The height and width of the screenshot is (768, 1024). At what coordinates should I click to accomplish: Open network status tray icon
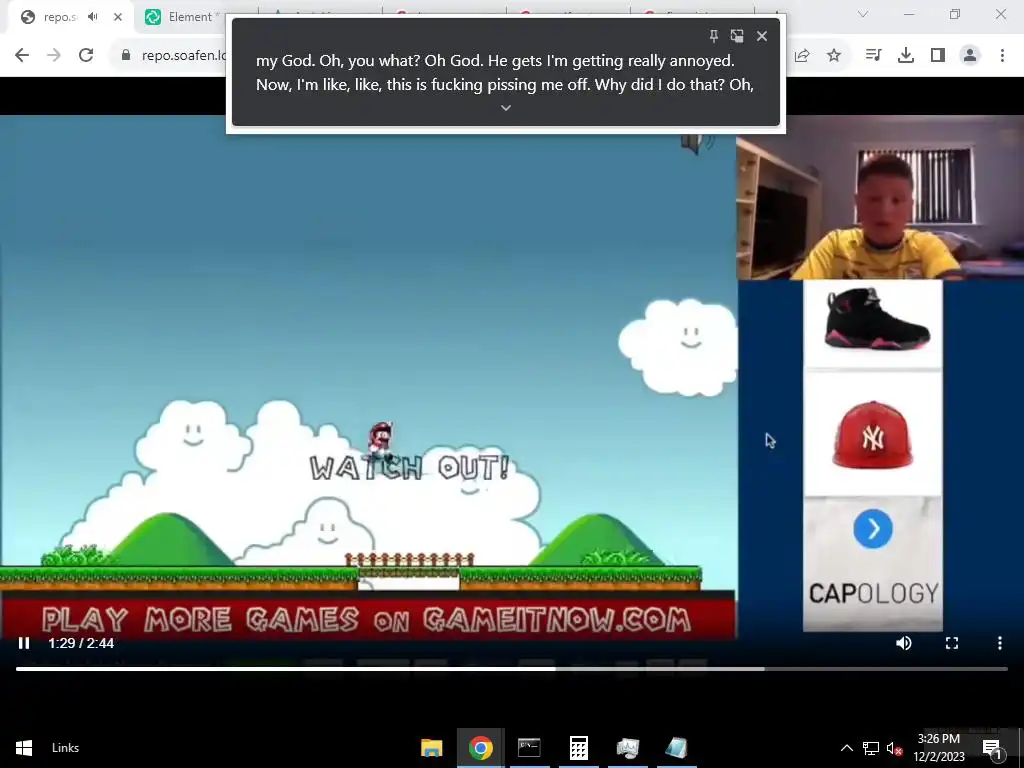[x=871, y=748]
